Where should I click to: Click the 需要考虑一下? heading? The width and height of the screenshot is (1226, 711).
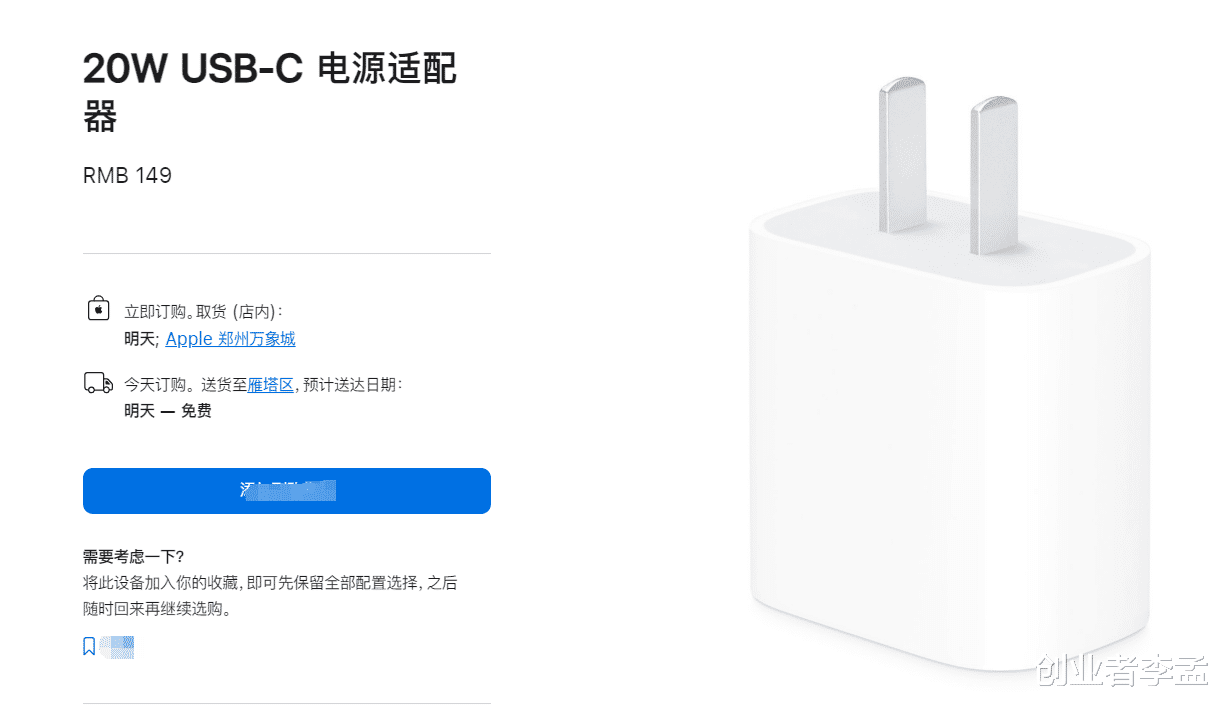(x=133, y=557)
